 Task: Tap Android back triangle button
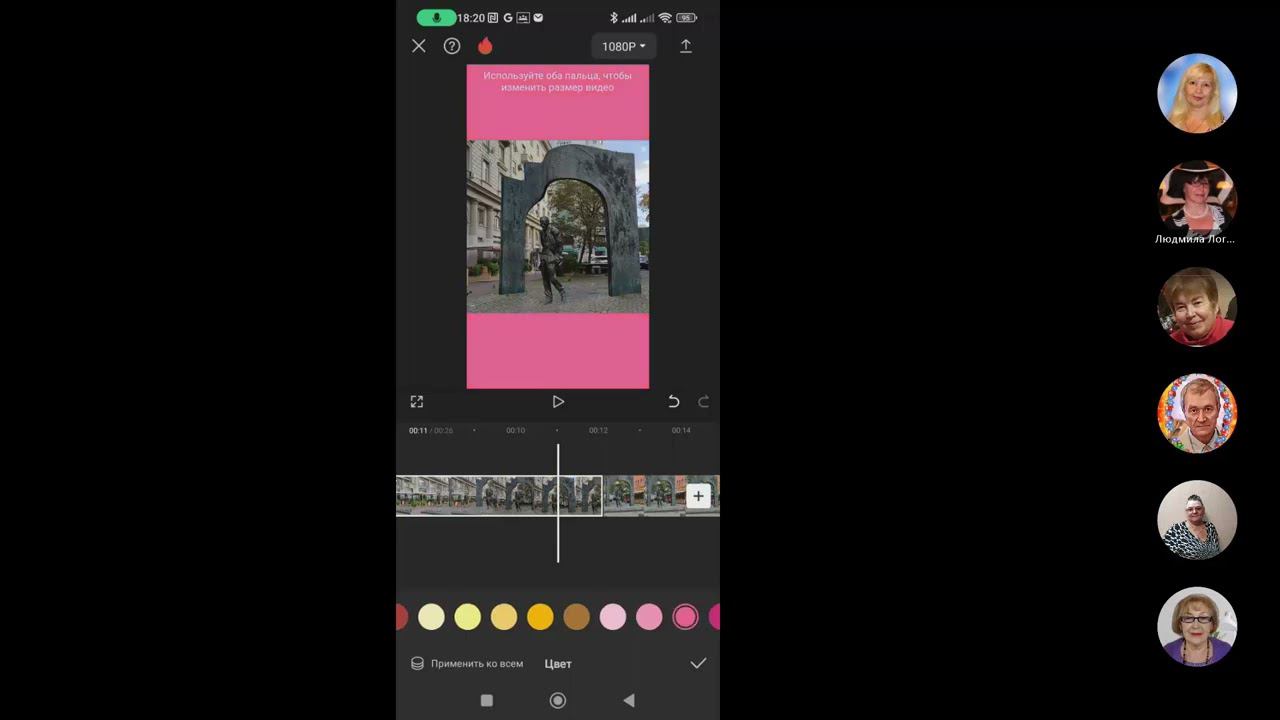point(629,701)
